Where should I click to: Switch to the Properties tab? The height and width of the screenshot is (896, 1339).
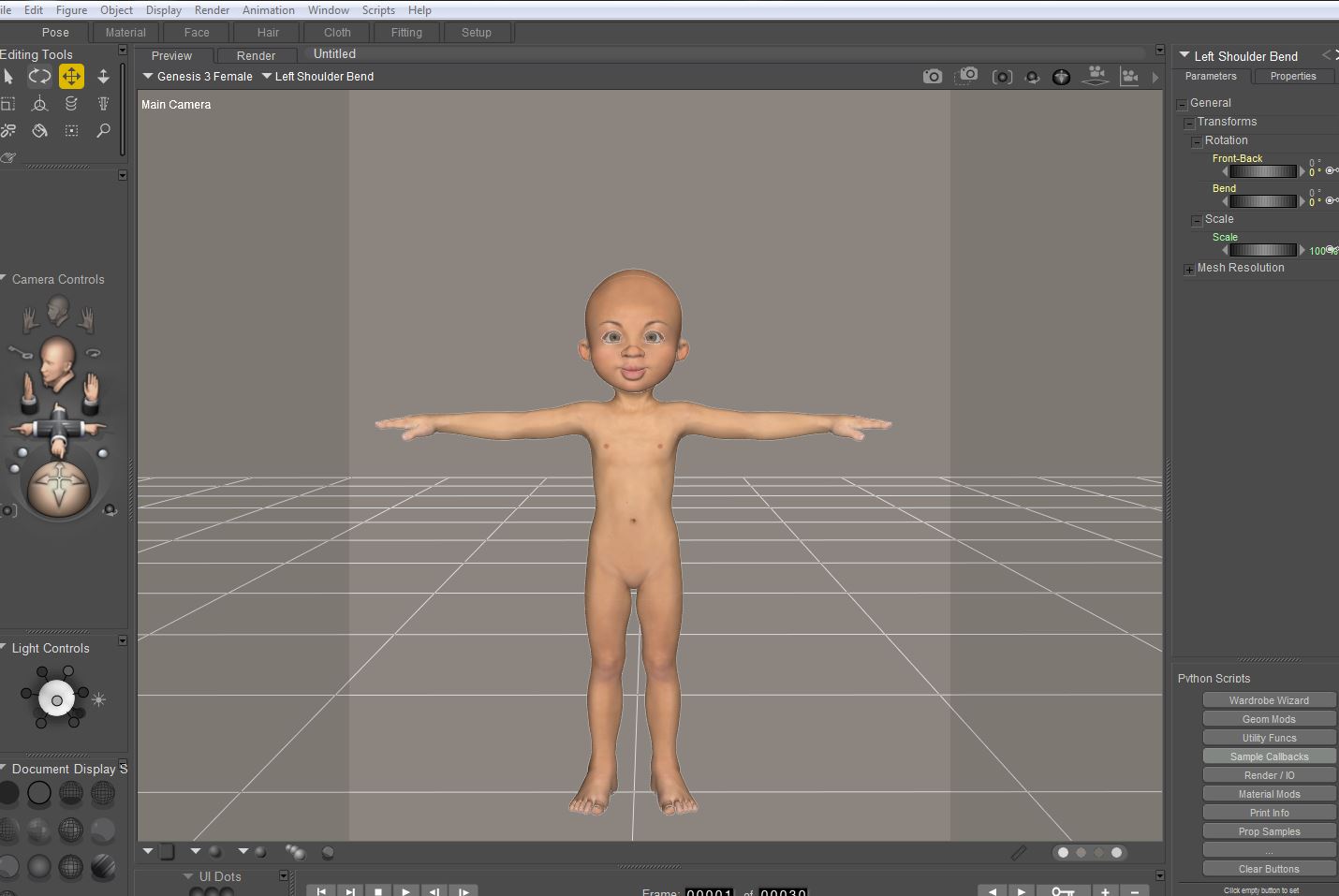[1293, 77]
